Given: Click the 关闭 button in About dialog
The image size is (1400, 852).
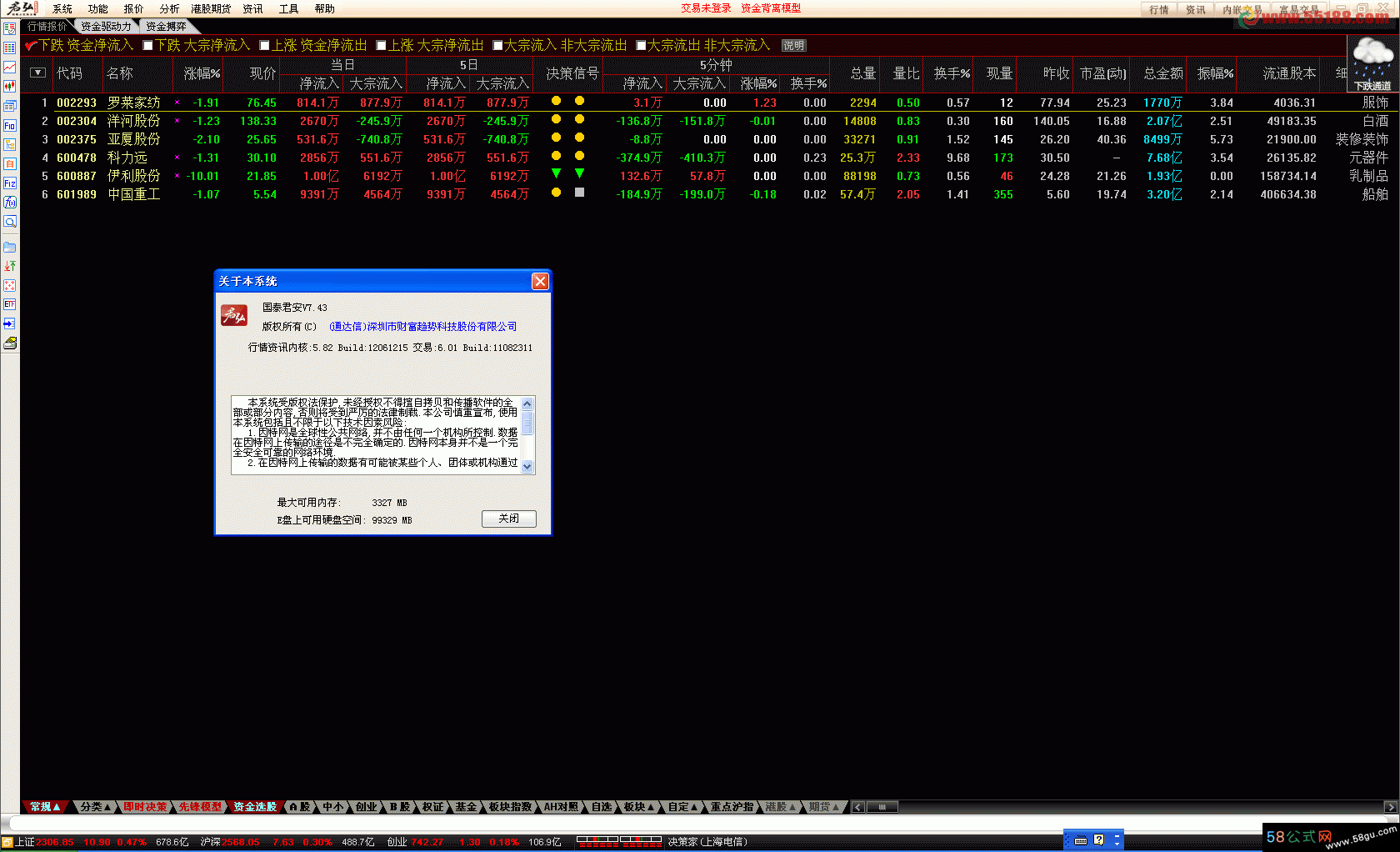Looking at the screenshot, I should click(x=509, y=519).
